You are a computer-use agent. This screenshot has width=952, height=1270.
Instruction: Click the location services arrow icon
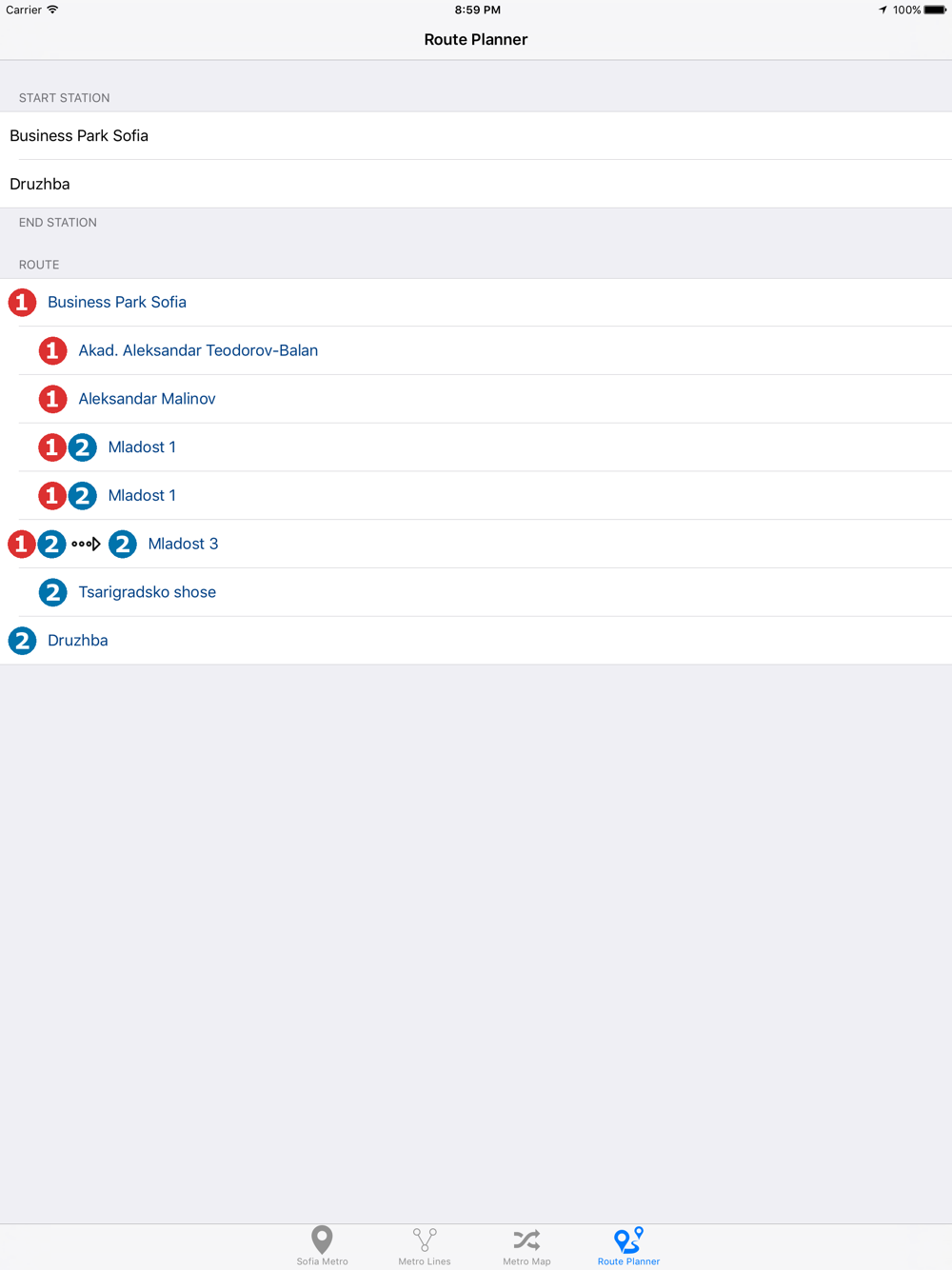click(x=883, y=10)
